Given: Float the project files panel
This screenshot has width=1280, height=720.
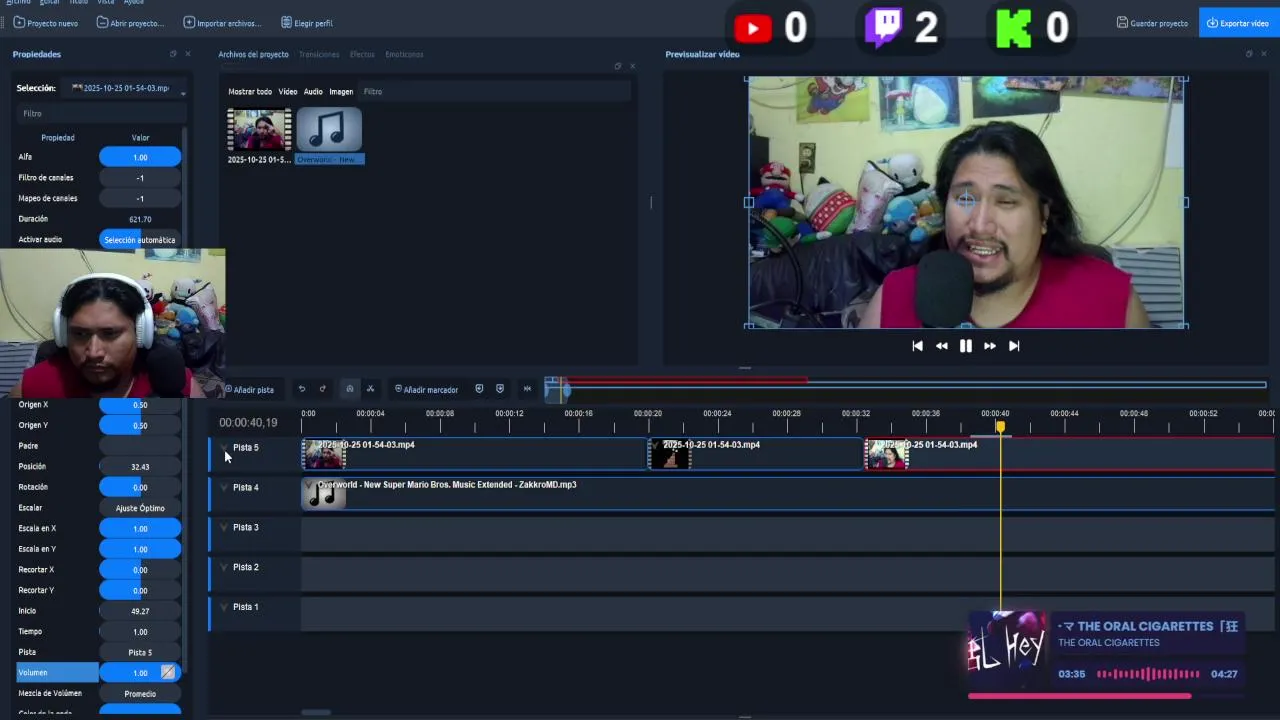Looking at the screenshot, I should pyautogui.click(x=617, y=66).
